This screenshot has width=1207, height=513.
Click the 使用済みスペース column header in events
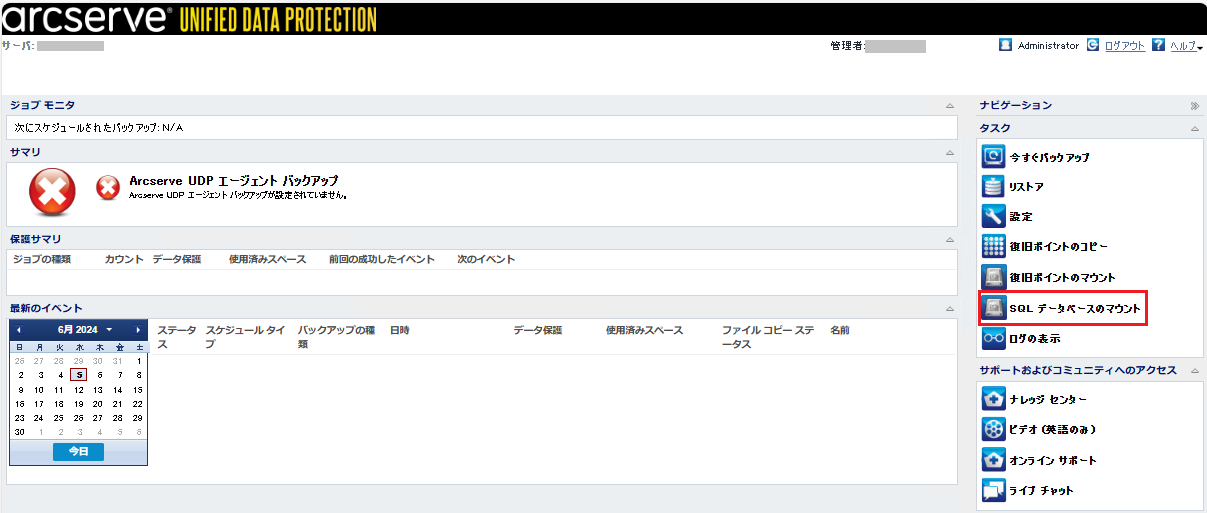(644, 330)
